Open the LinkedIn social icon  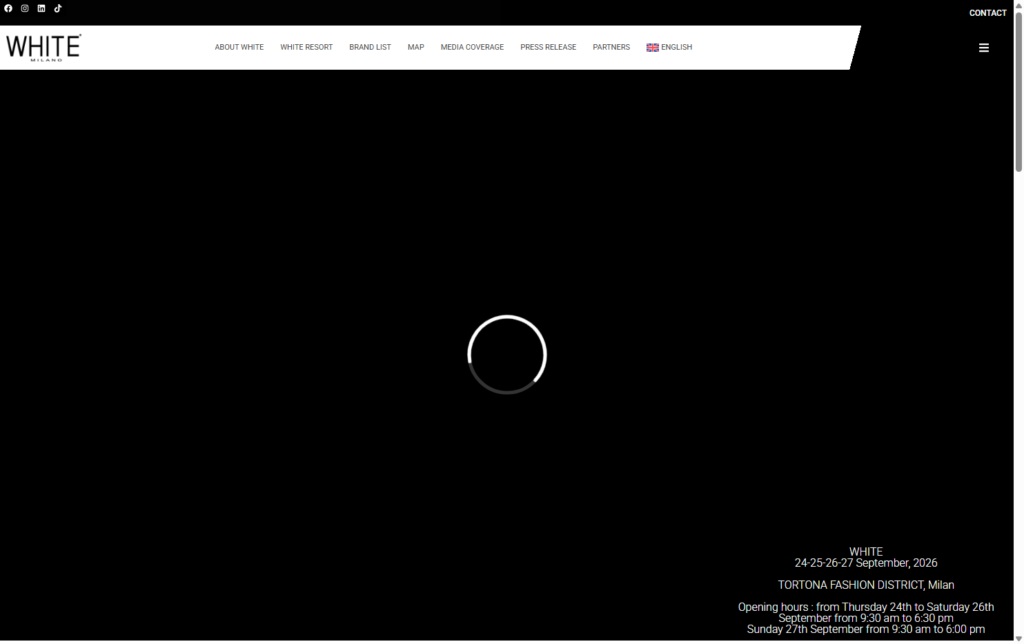[x=41, y=8]
